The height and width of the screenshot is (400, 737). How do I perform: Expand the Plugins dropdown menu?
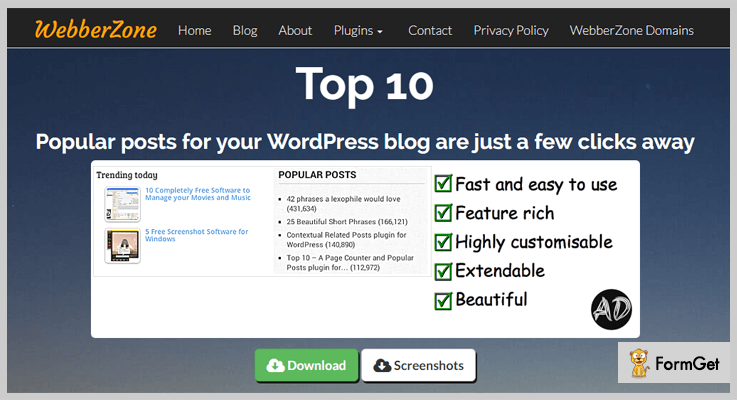click(x=358, y=31)
